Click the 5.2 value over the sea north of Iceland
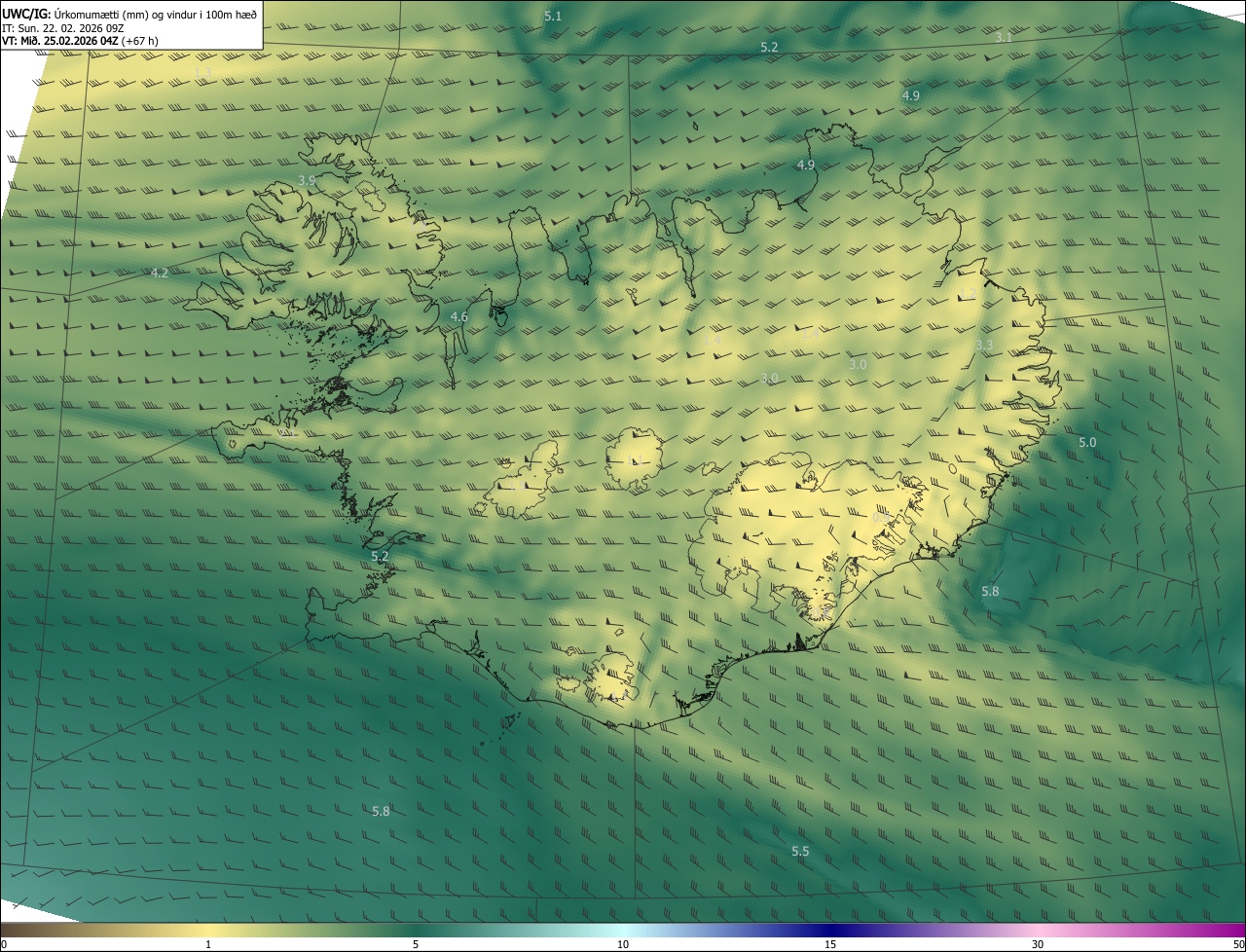 (769, 48)
